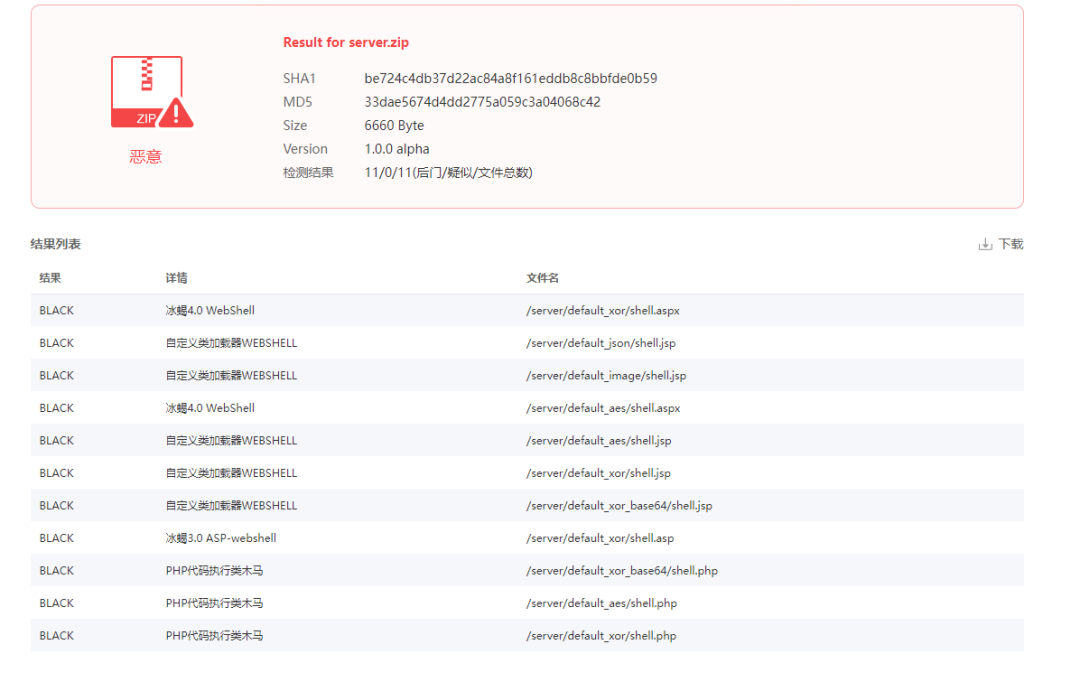This screenshot has height=682, width=1080.
Task: Click PHP代码执行类木马 detail for default_xor_base64/shell.php
Action: click(x=214, y=571)
